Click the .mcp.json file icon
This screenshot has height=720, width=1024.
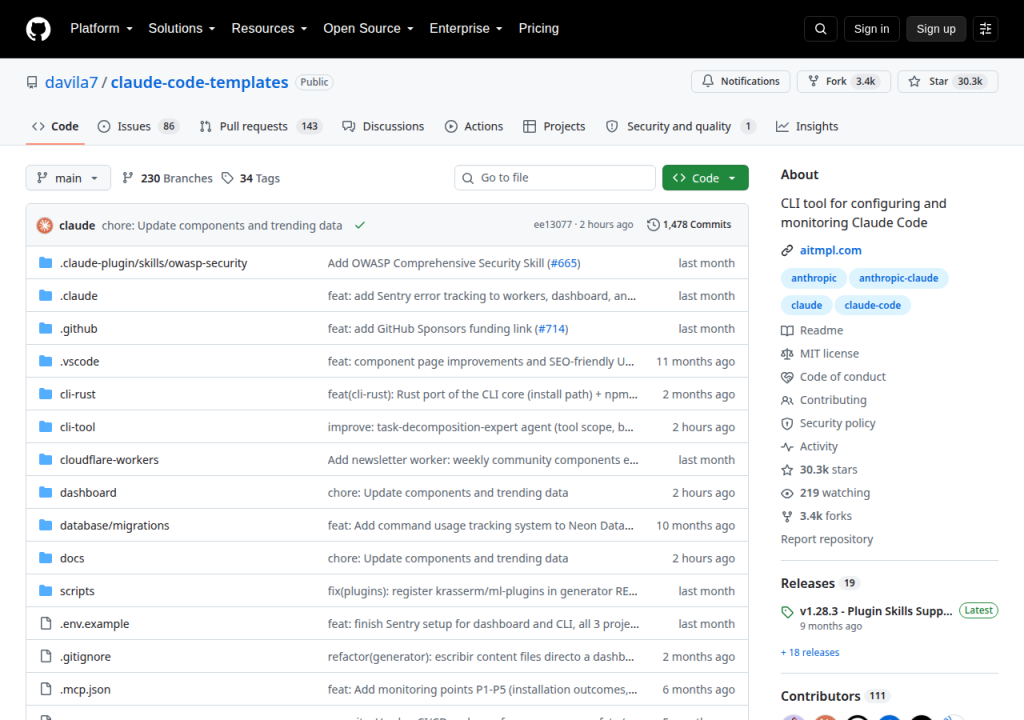(45, 689)
